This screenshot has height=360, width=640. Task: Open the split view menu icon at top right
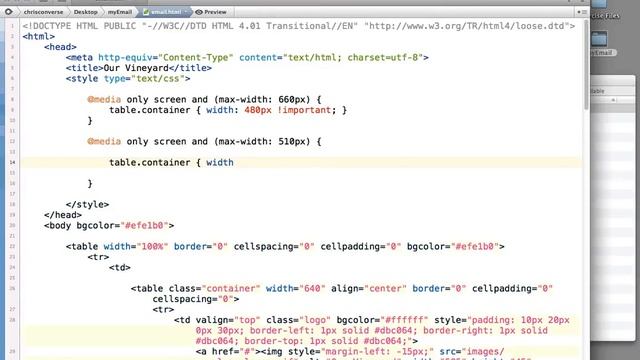582,12
